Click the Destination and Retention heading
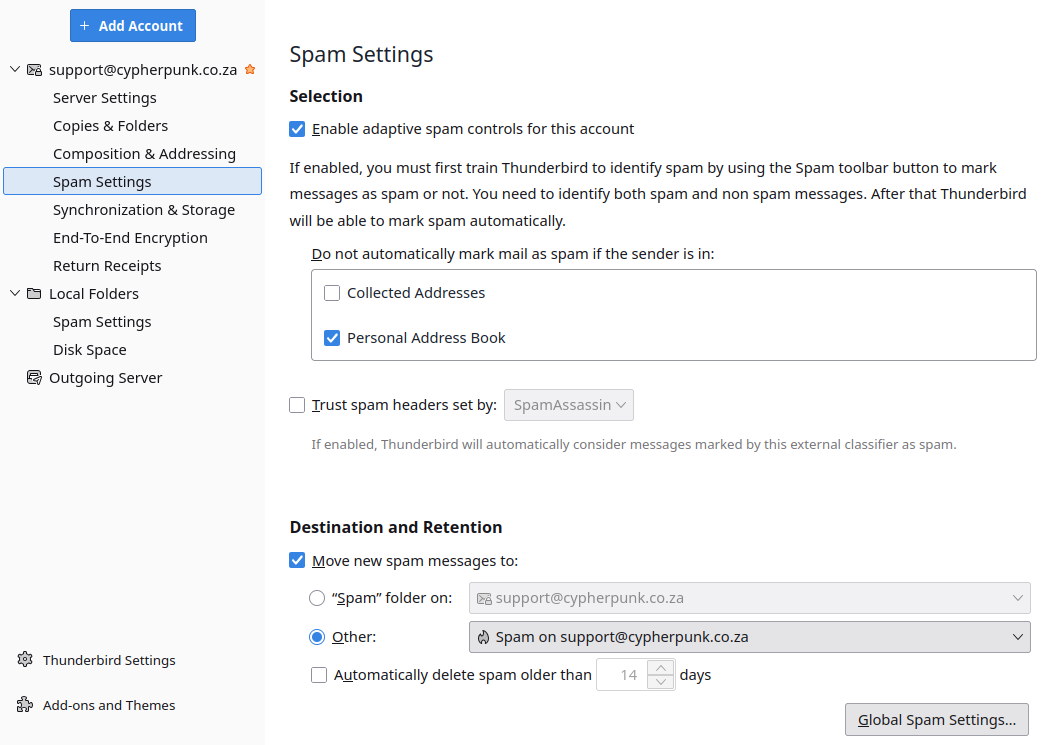The image size is (1060, 745). pyautogui.click(x=395, y=527)
